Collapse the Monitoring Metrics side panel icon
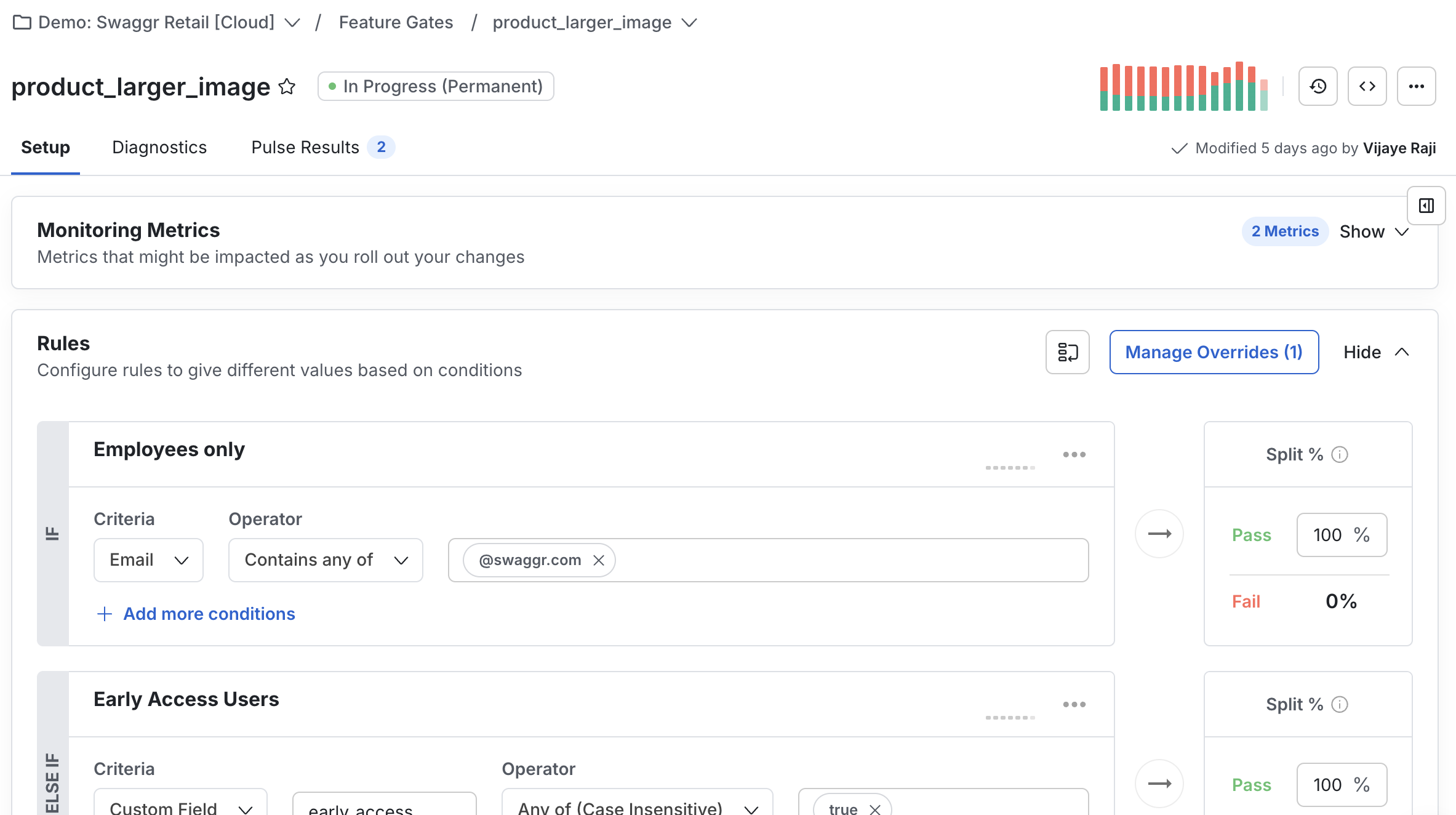This screenshot has width=1456, height=815. click(1426, 206)
